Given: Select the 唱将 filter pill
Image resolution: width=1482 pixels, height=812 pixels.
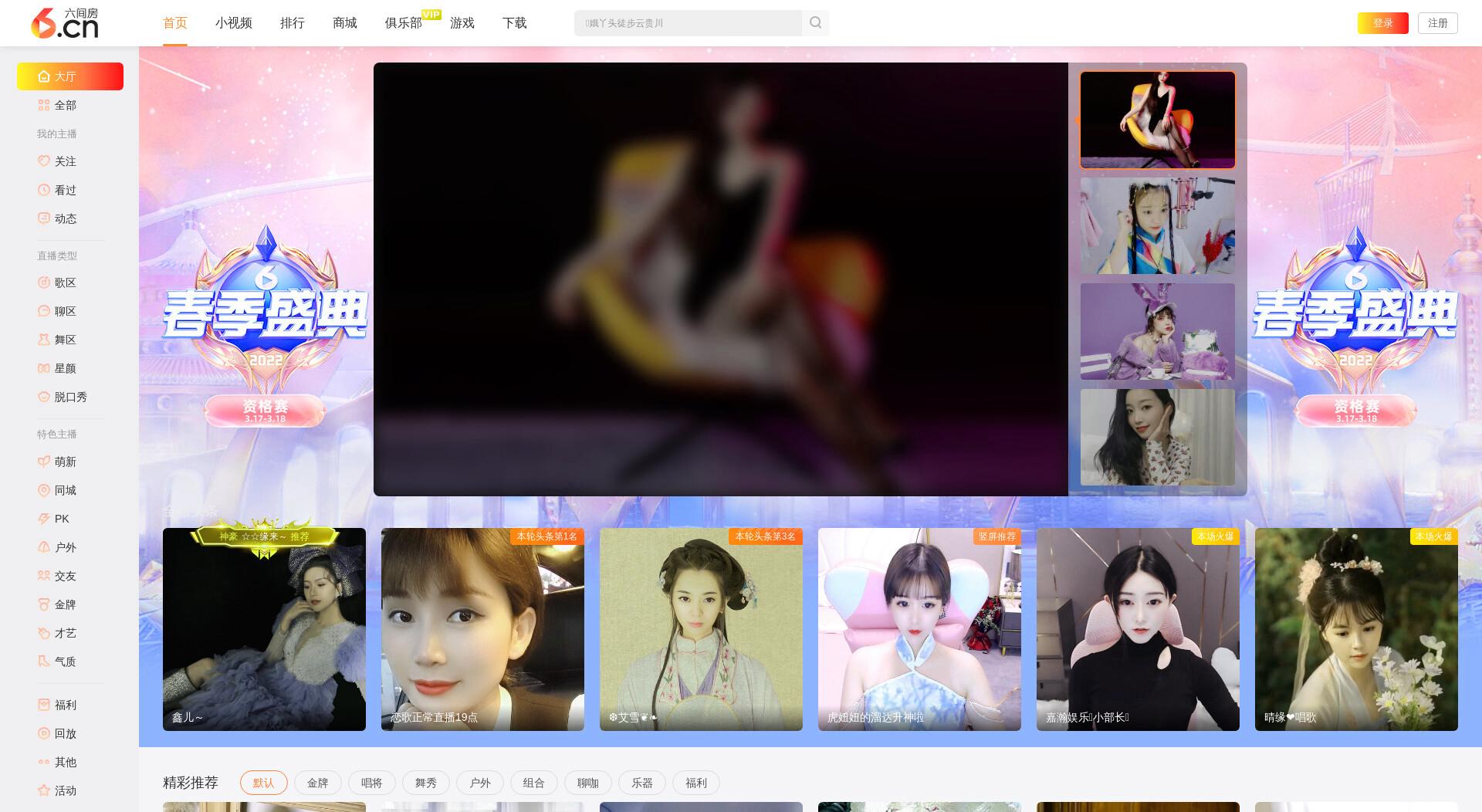Looking at the screenshot, I should 372,783.
